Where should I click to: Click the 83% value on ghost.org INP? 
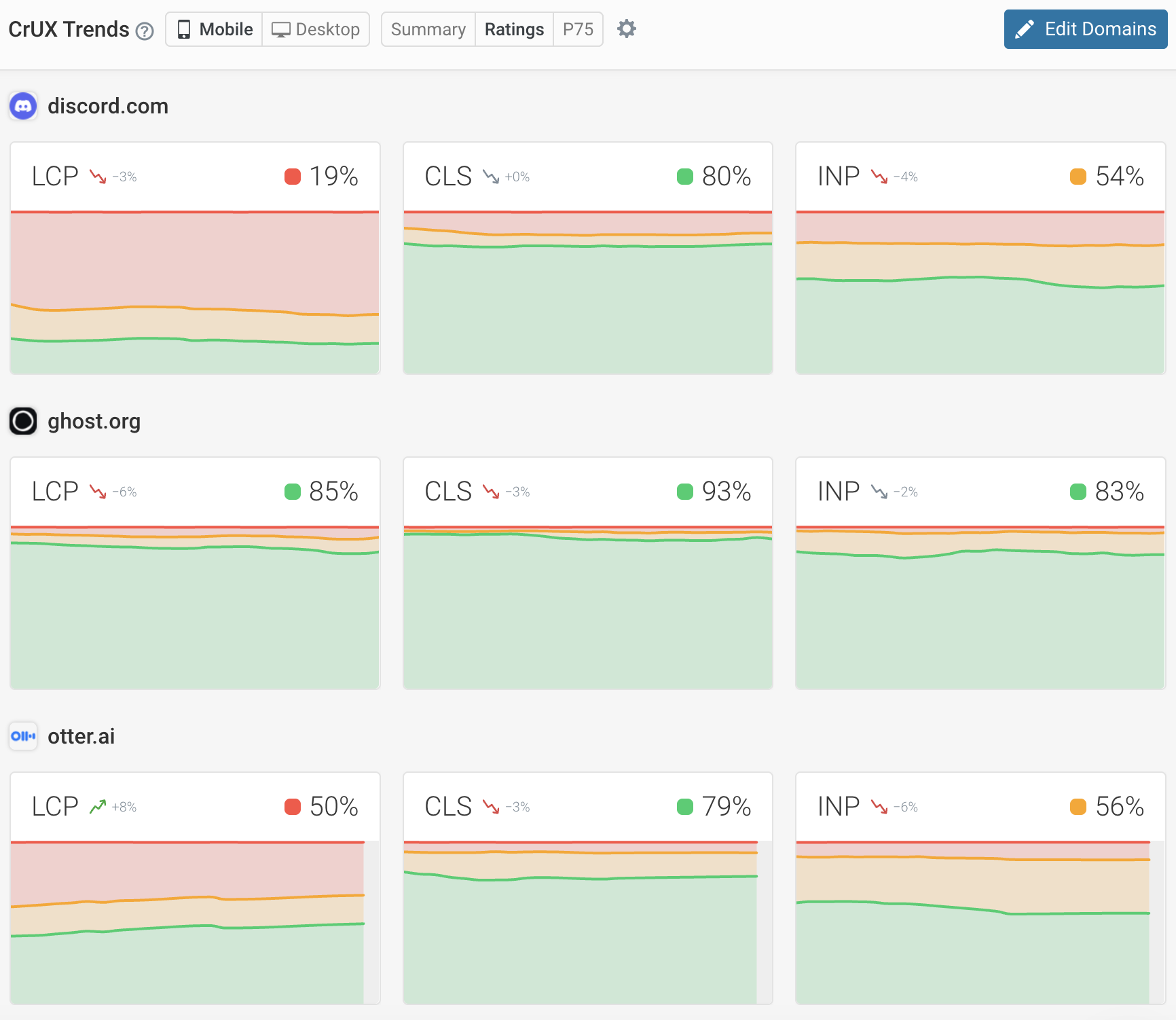click(1120, 492)
